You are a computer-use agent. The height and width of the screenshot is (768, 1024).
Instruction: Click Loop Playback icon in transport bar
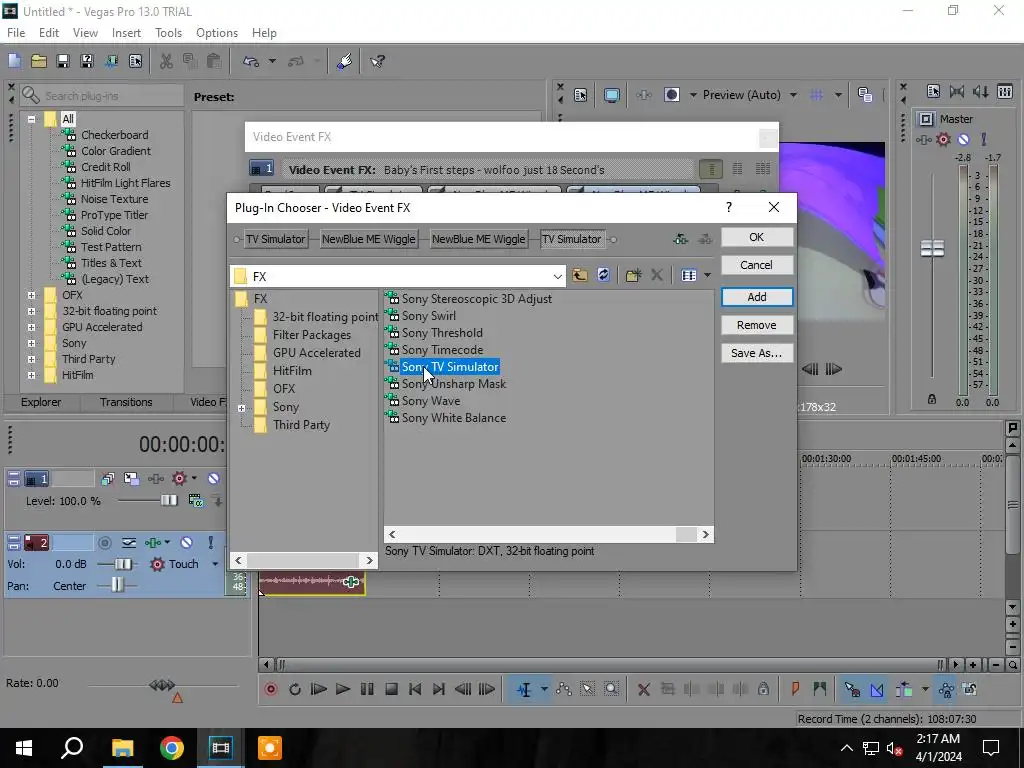click(295, 689)
